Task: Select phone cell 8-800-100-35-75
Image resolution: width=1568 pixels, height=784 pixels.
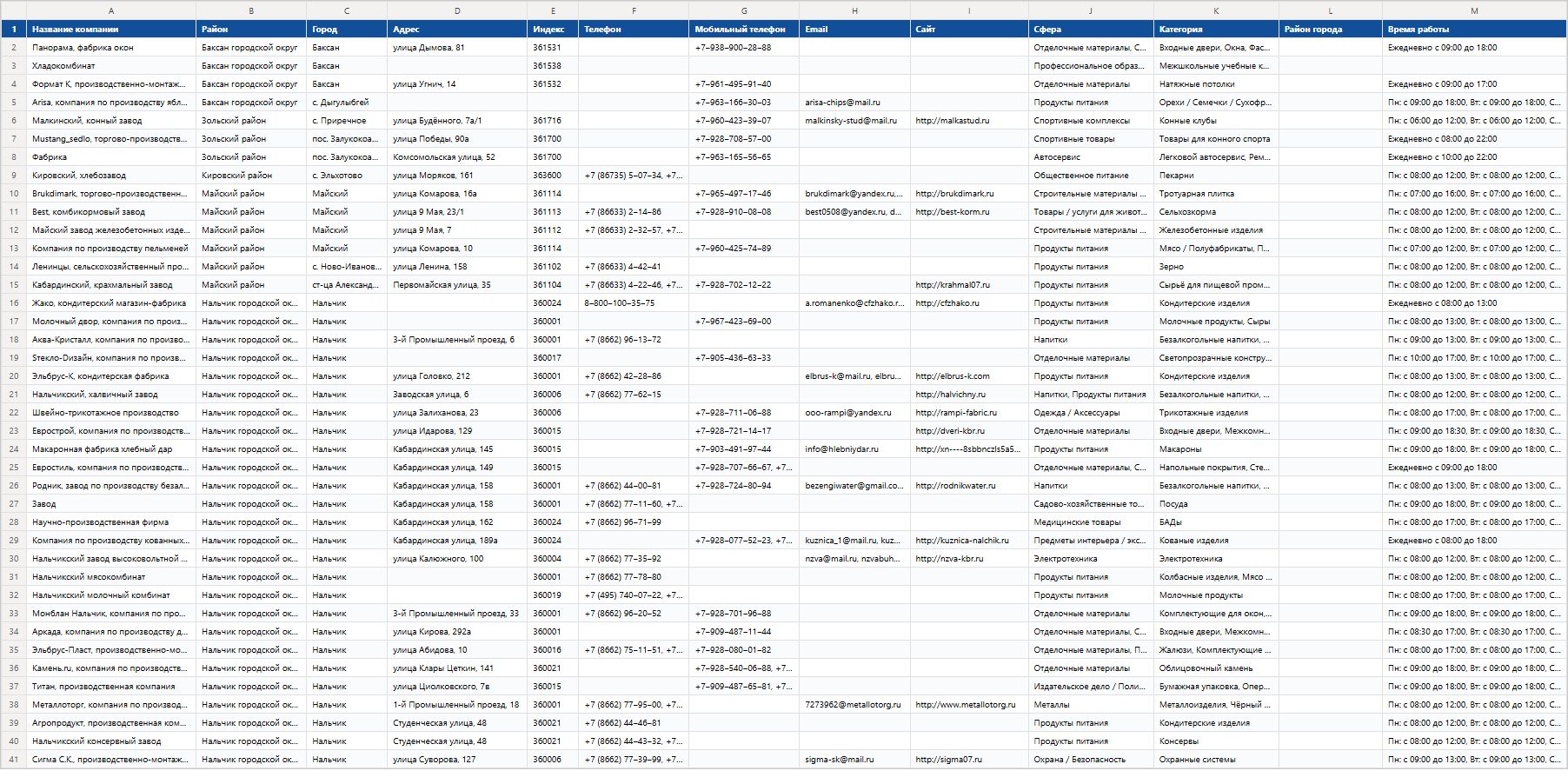Action: [x=634, y=302]
